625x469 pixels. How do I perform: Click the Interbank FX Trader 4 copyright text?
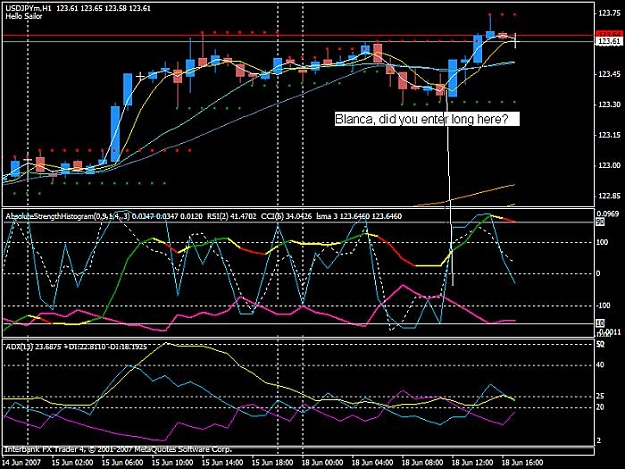(x=118, y=449)
